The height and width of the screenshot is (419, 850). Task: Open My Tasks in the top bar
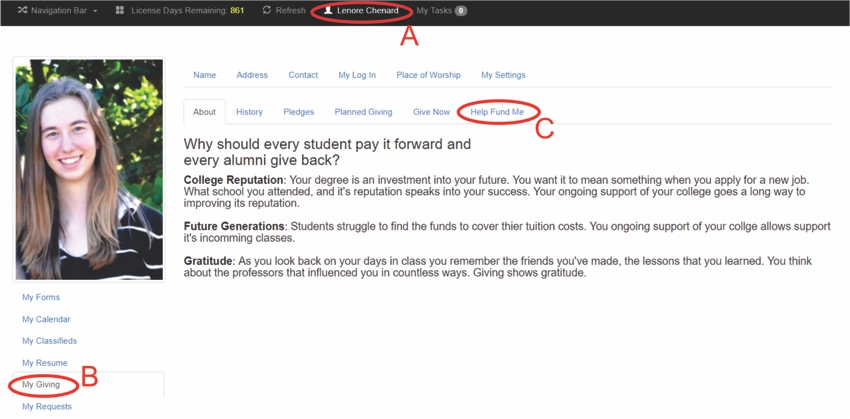tap(434, 10)
